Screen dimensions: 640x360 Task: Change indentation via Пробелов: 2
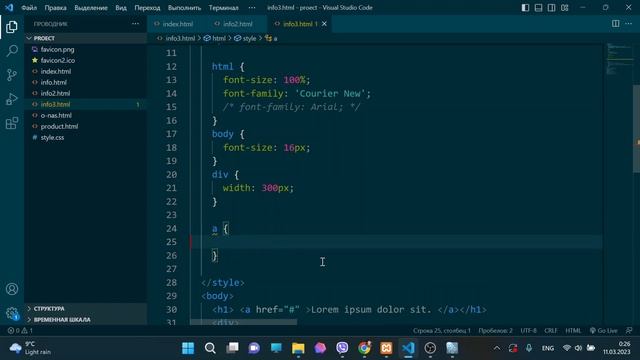tap(496, 331)
